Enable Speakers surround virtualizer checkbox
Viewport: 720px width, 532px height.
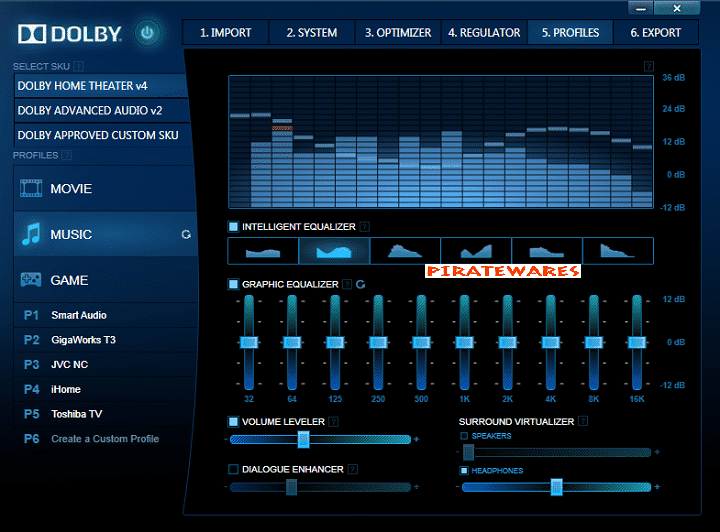coord(464,436)
